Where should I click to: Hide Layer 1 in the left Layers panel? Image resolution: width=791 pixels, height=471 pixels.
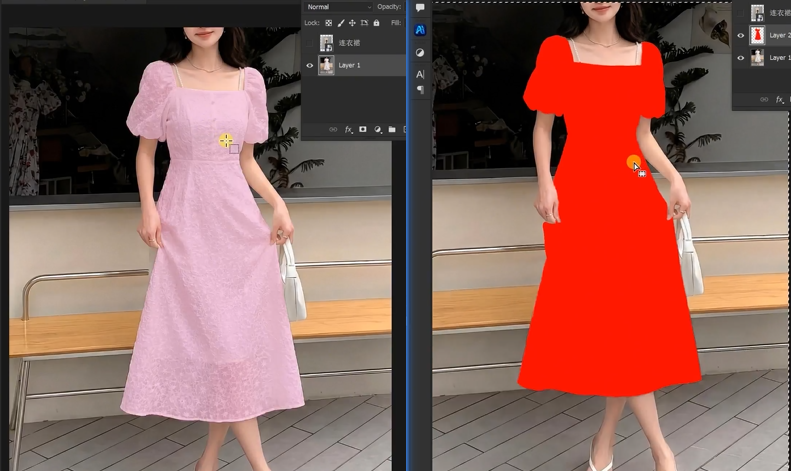[310, 65]
